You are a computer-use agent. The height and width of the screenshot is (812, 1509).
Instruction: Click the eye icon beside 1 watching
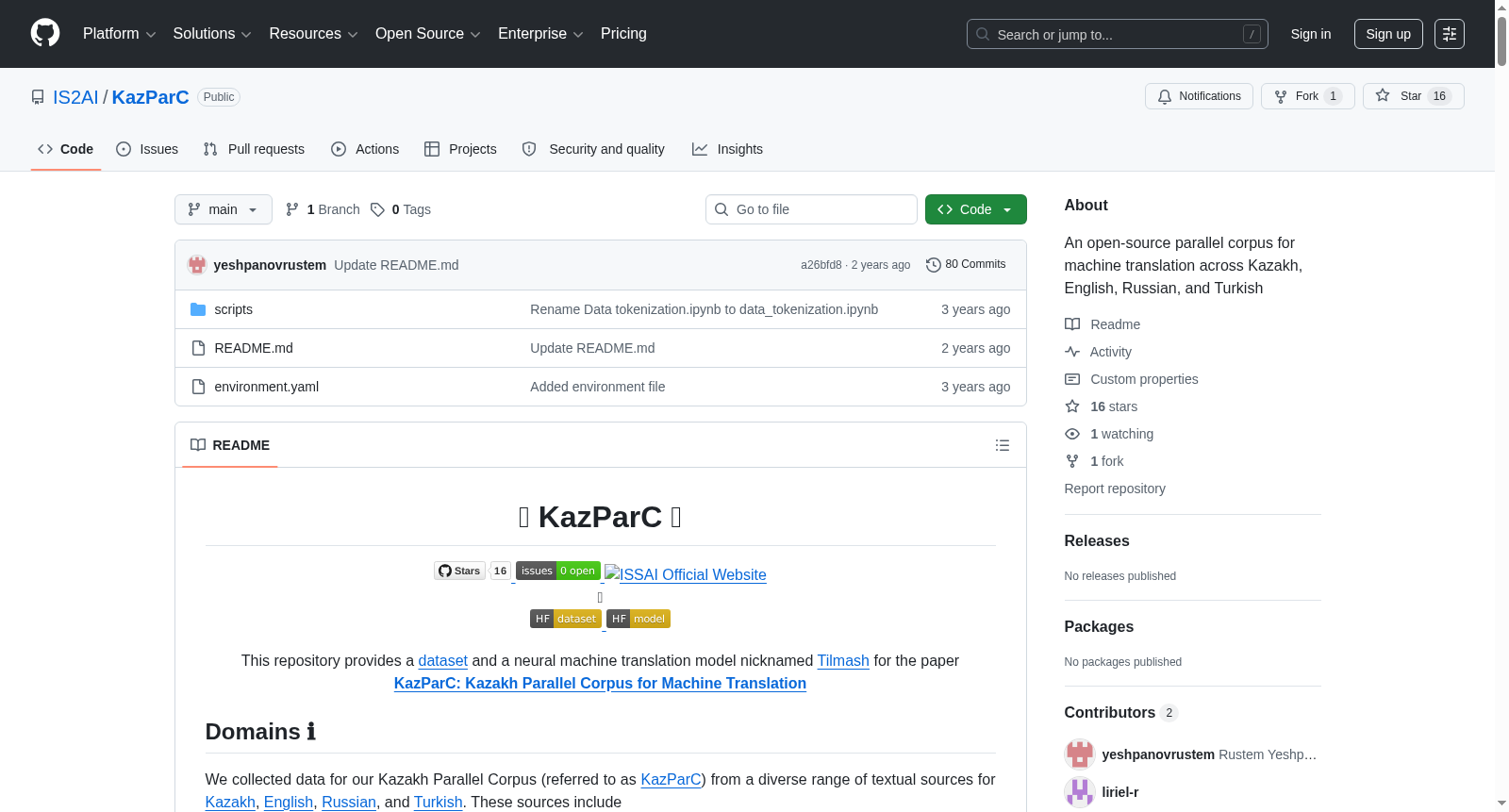point(1072,434)
